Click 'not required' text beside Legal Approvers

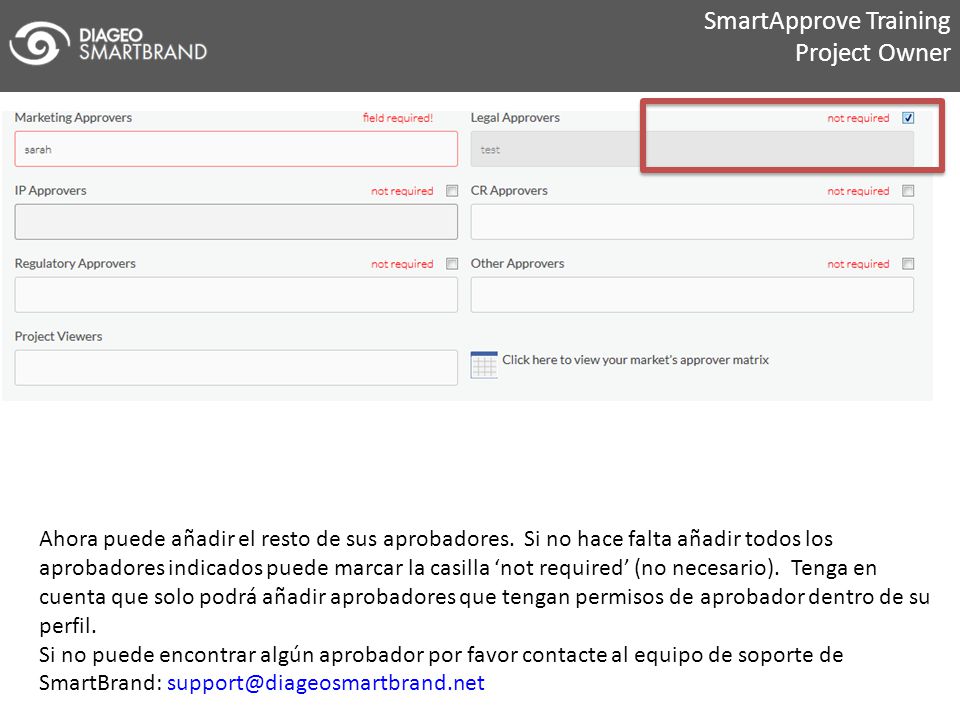858,118
